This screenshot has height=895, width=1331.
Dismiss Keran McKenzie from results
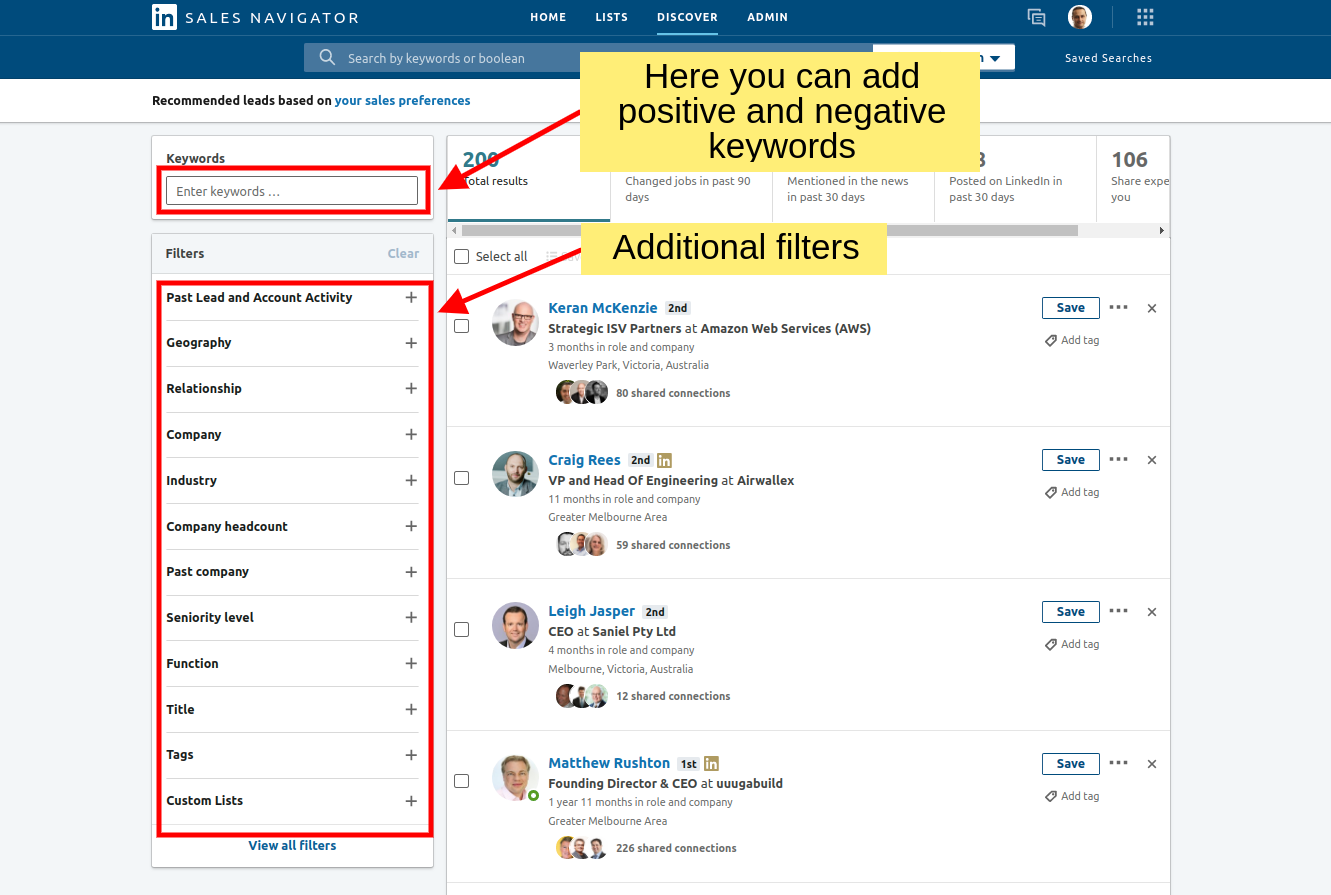[x=1152, y=309]
